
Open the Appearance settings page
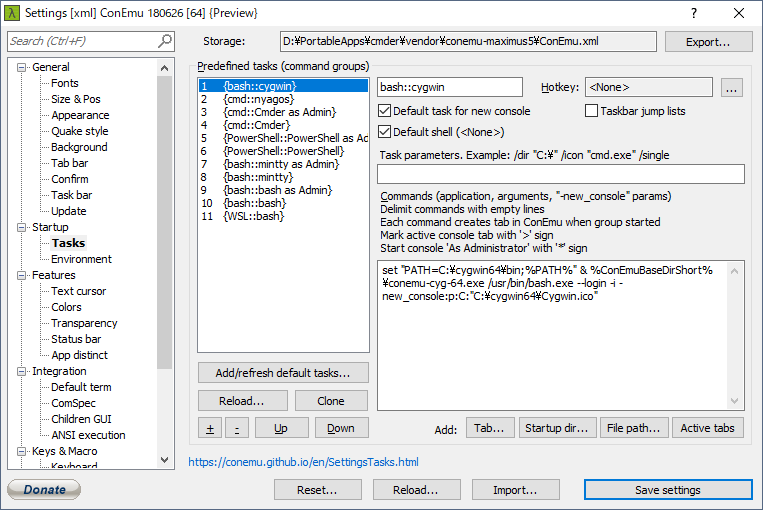[80, 115]
